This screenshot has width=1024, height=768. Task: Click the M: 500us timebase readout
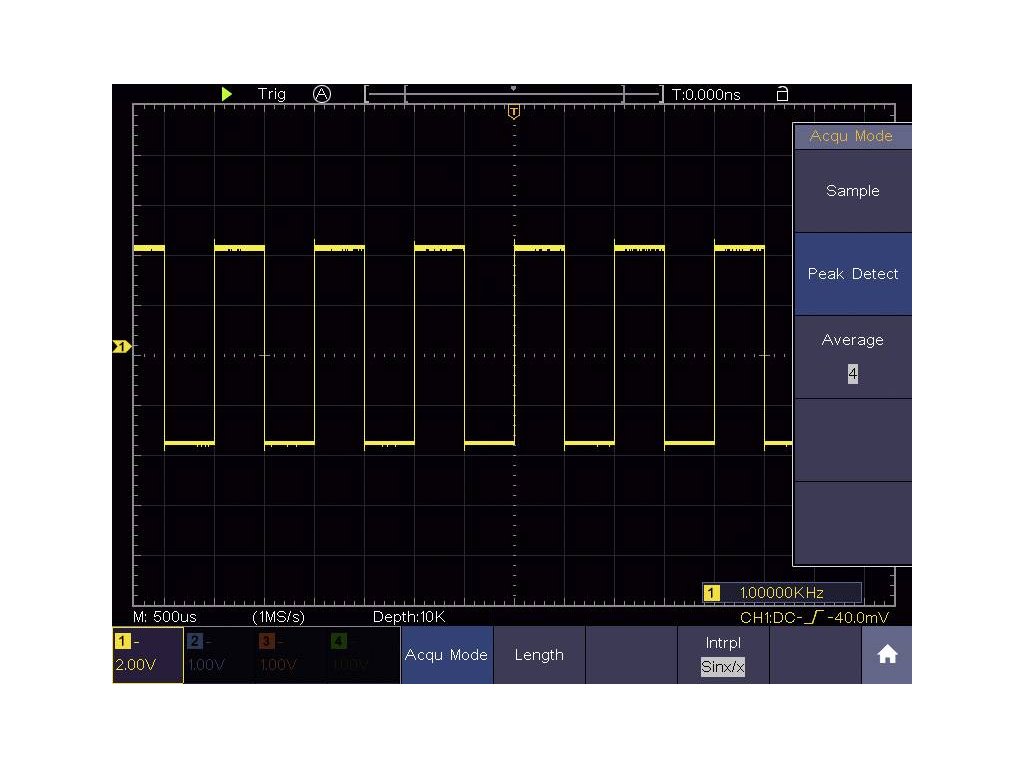pyautogui.click(x=165, y=617)
